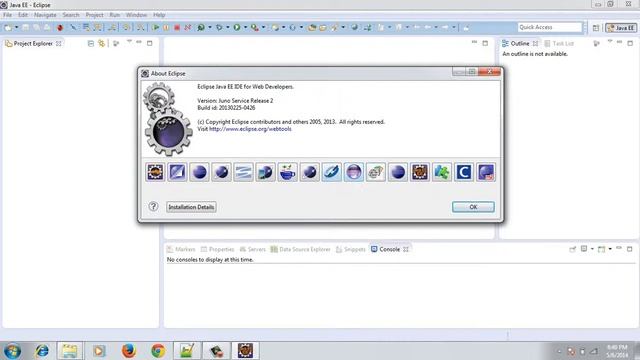
Task: Switch to the Data Source Explorer tab
Action: pos(300,249)
